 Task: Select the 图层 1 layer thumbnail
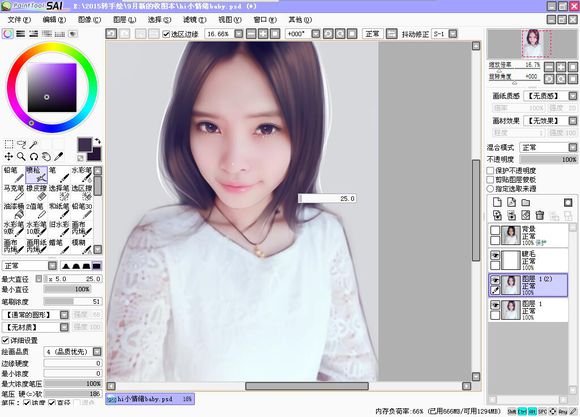[510, 310]
